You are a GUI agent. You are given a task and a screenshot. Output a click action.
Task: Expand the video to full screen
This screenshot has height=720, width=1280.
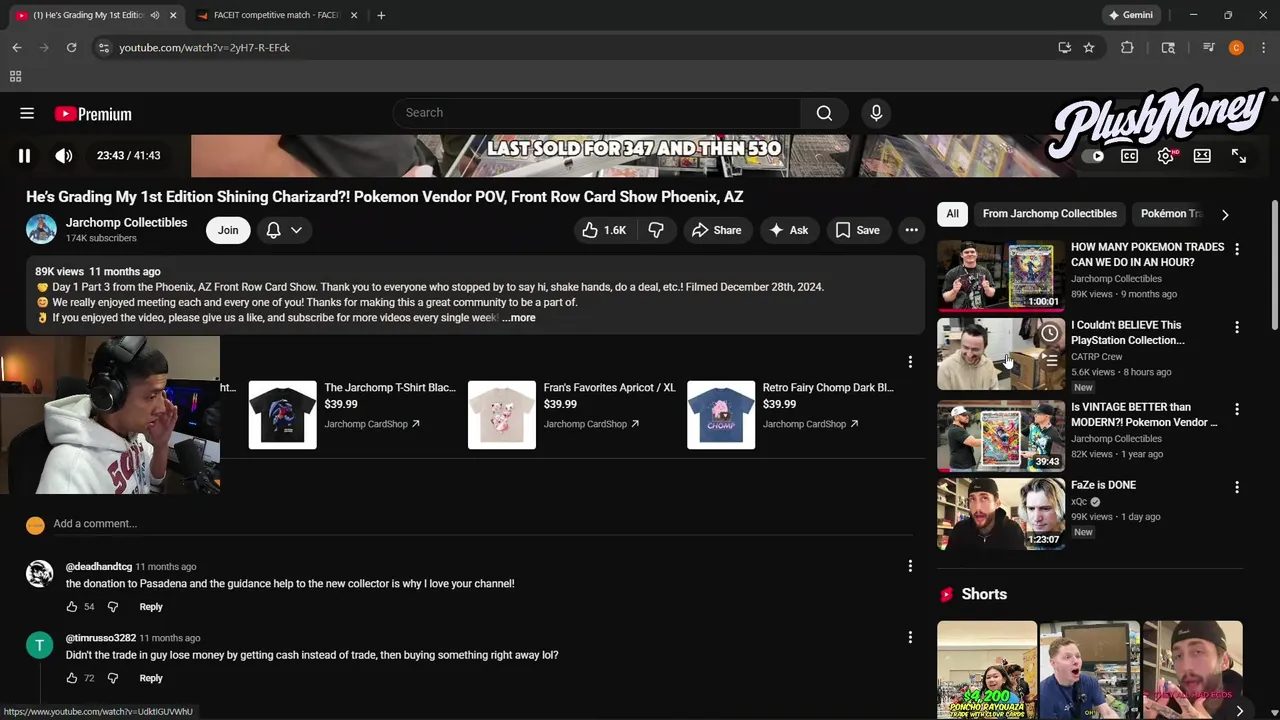pos(1239,156)
